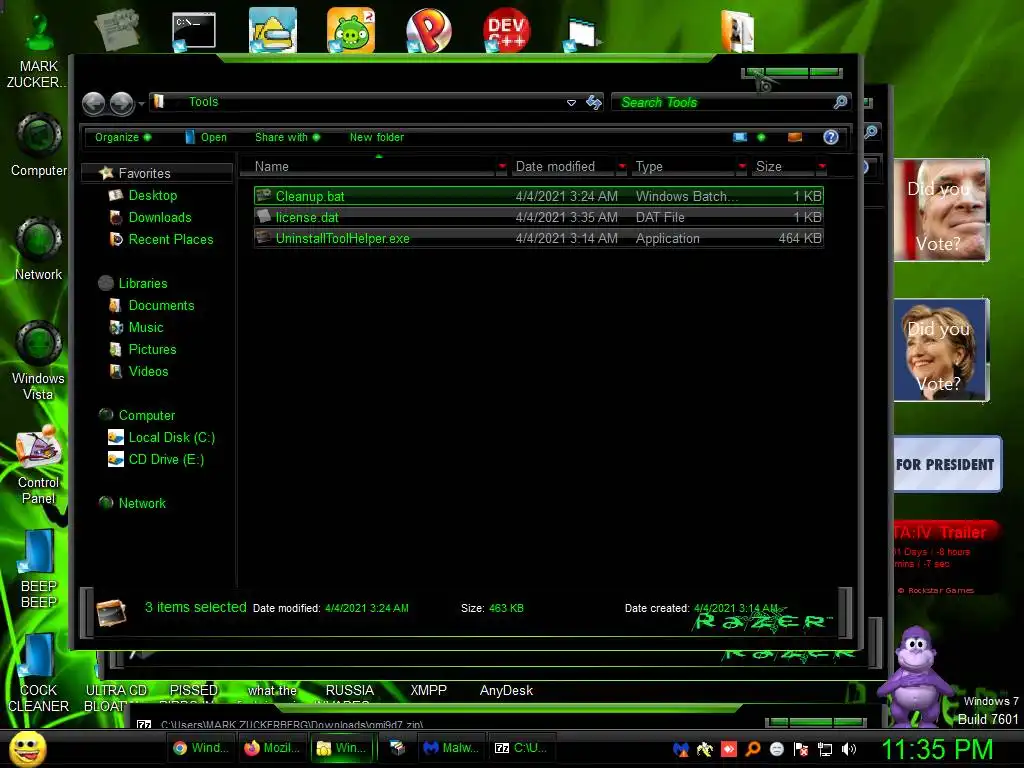Click the network tray icon
This screenshot has height=768, width=1024.
825,749
